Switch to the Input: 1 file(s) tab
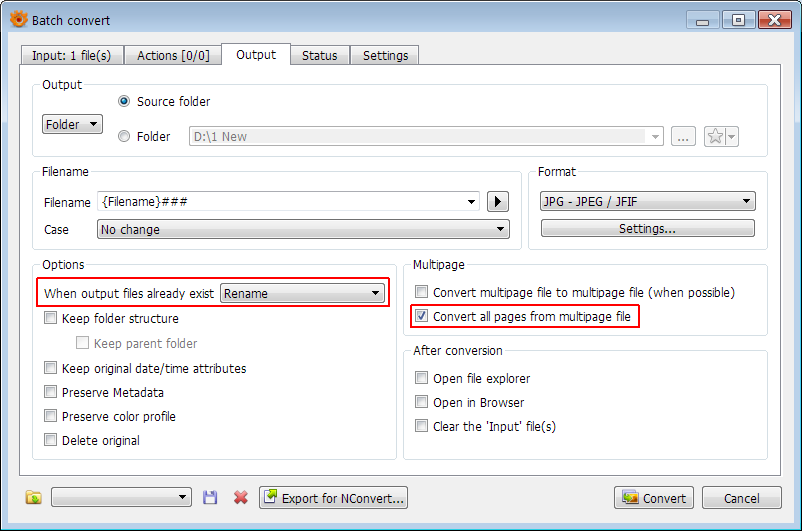Viewport: 802px width, 531px height. [72, 55]
